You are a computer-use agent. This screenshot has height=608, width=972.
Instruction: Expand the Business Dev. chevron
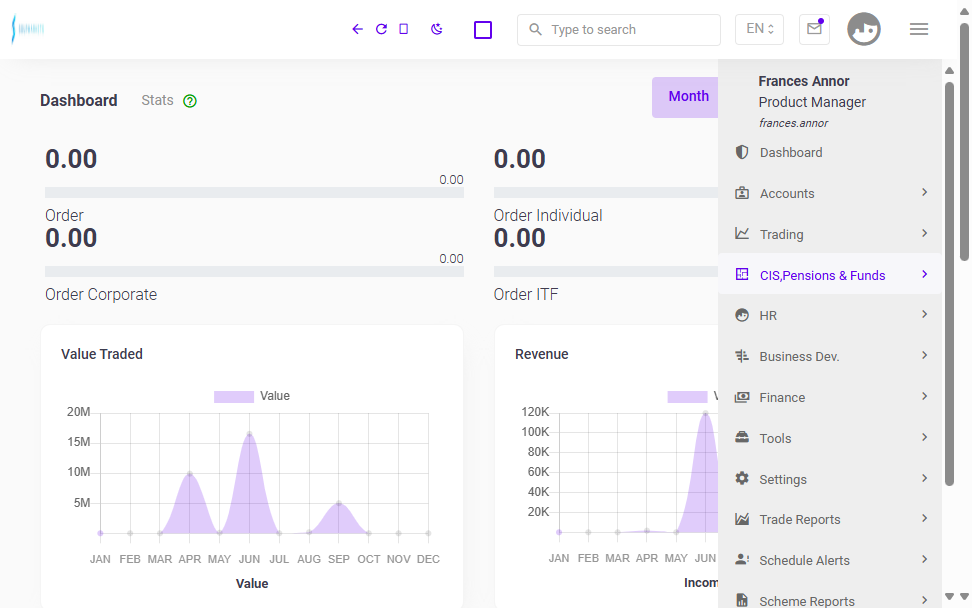(924, 355)
